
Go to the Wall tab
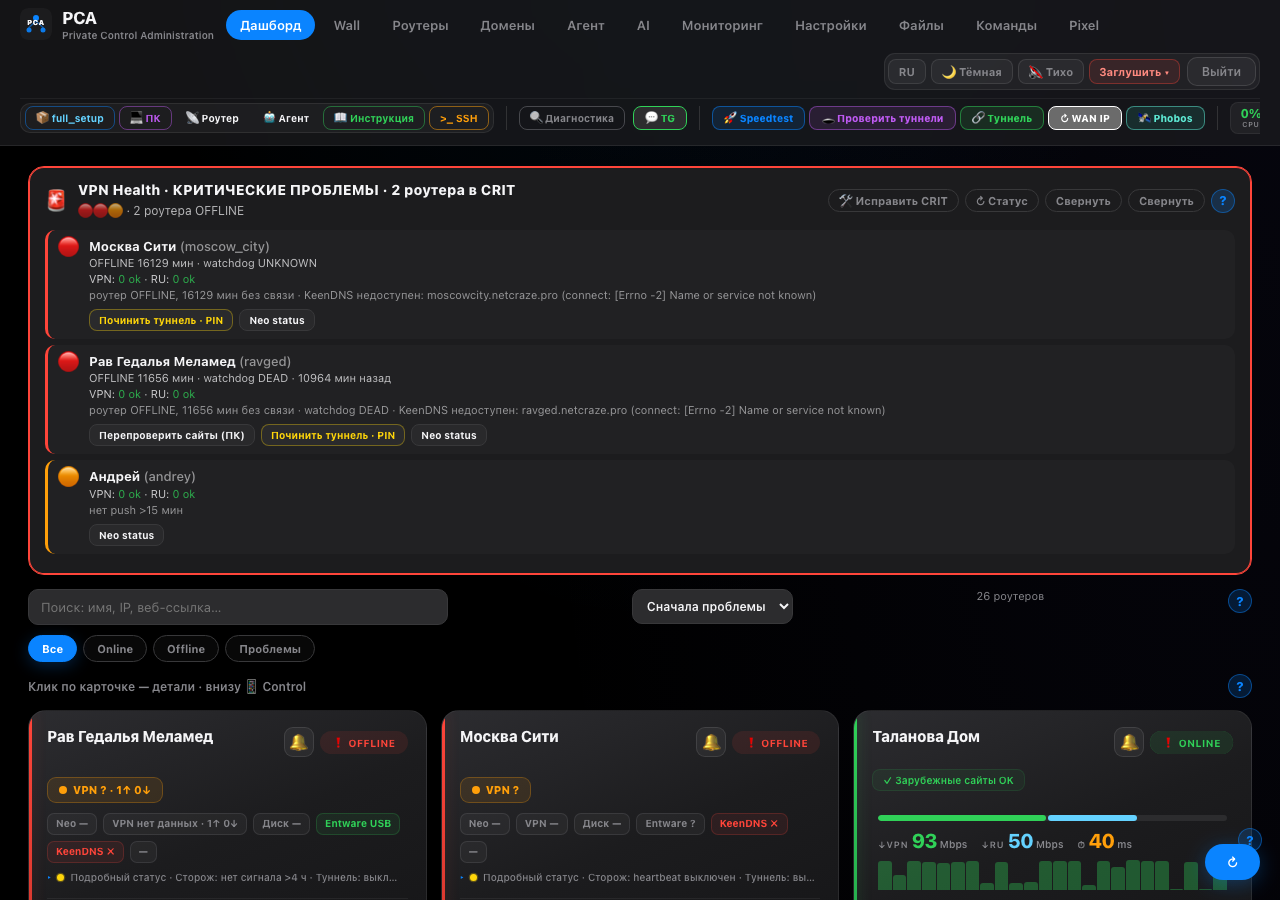click(x=347, y=25)
